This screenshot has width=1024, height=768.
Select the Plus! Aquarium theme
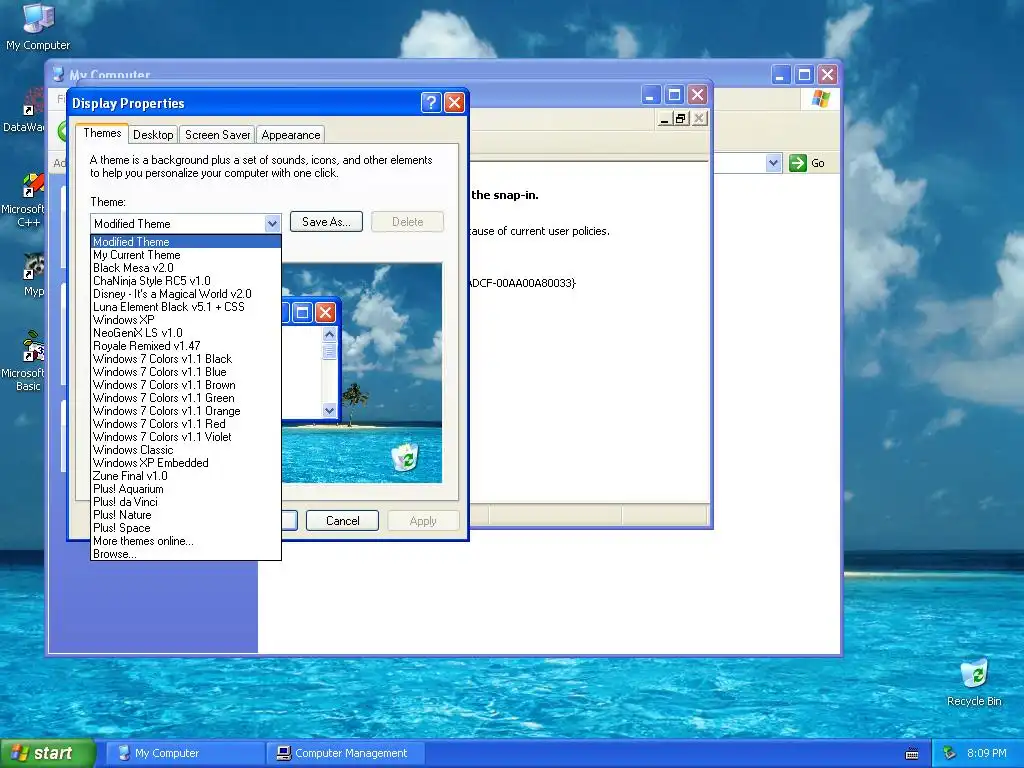pos(185,489)
